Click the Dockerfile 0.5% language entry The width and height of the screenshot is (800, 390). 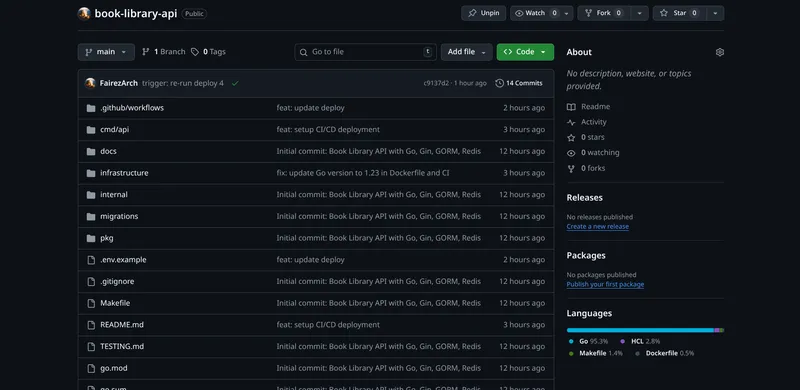[665, 353]
